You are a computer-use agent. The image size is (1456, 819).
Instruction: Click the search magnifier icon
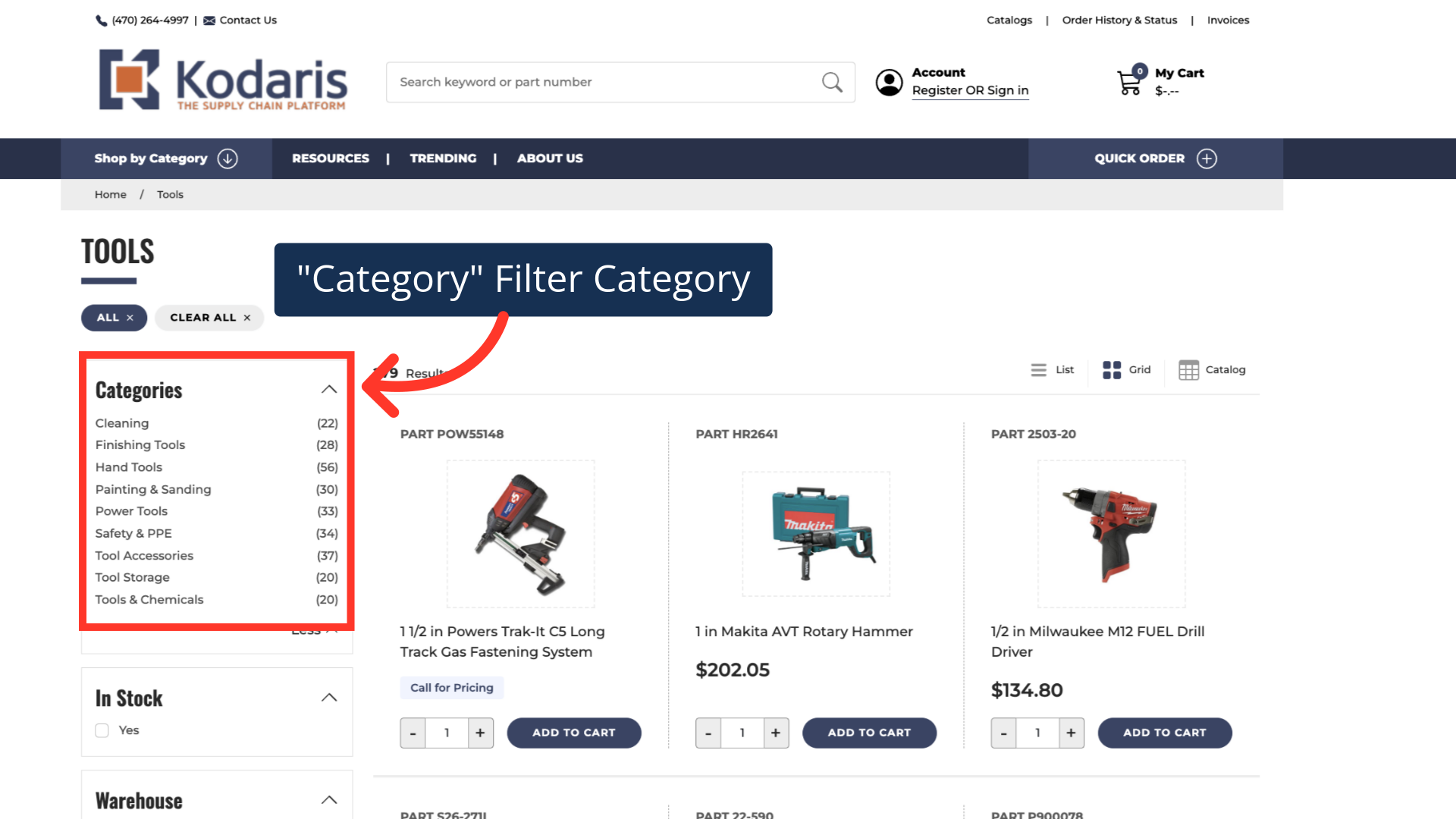coord(832,82)
